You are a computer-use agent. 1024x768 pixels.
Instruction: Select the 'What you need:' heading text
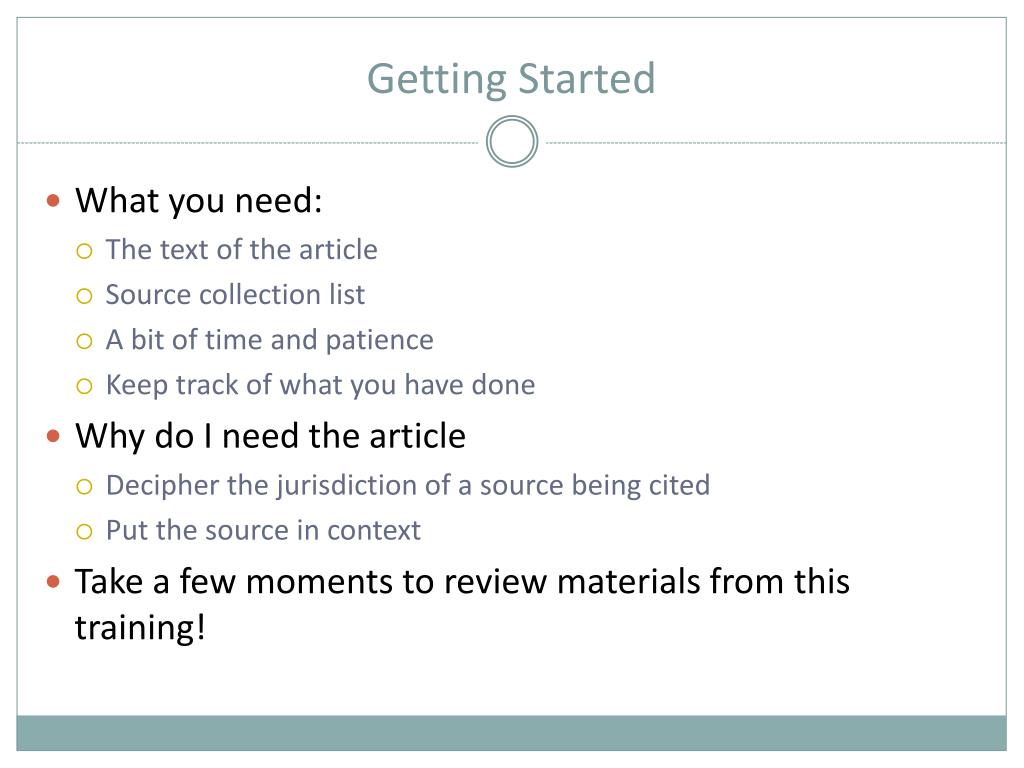point(199,200)
